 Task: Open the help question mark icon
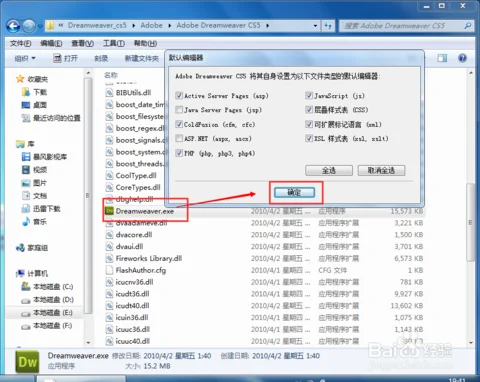coord(462,58)
